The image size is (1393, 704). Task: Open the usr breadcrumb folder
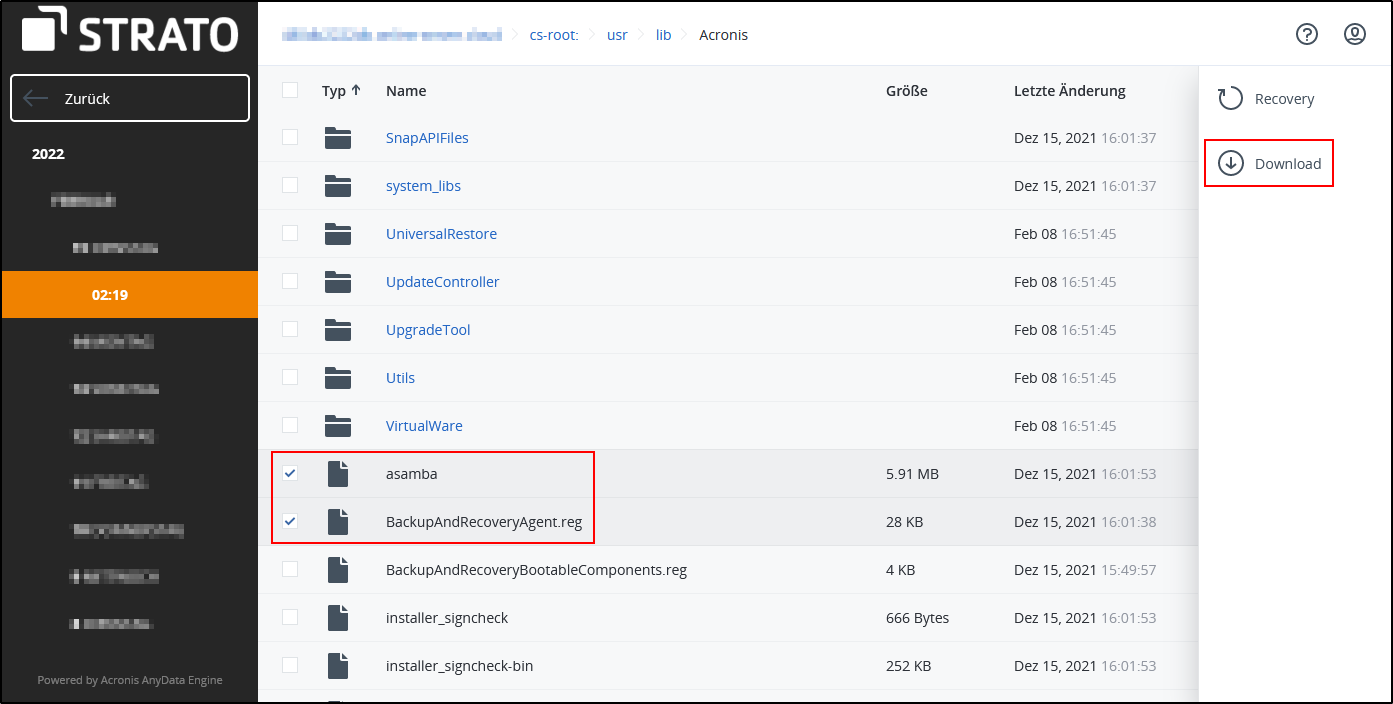[x=617, y=35]
